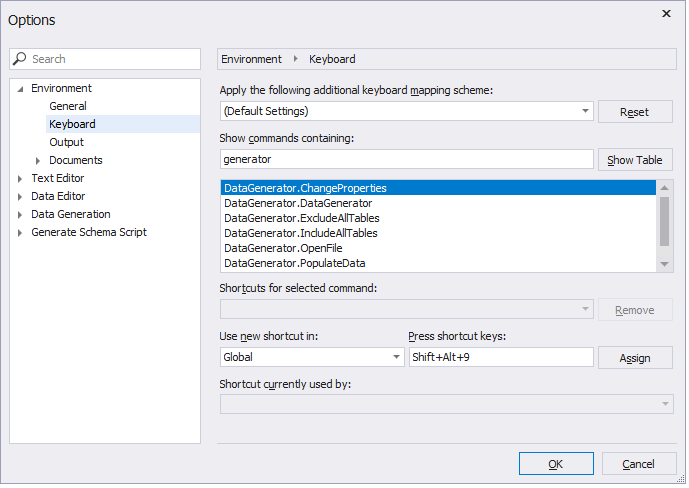Image resolution: width=689 pixels, height=488 pixels.
Task: Click the 'Show commands containing' text field
Action: tap(405, 159)
